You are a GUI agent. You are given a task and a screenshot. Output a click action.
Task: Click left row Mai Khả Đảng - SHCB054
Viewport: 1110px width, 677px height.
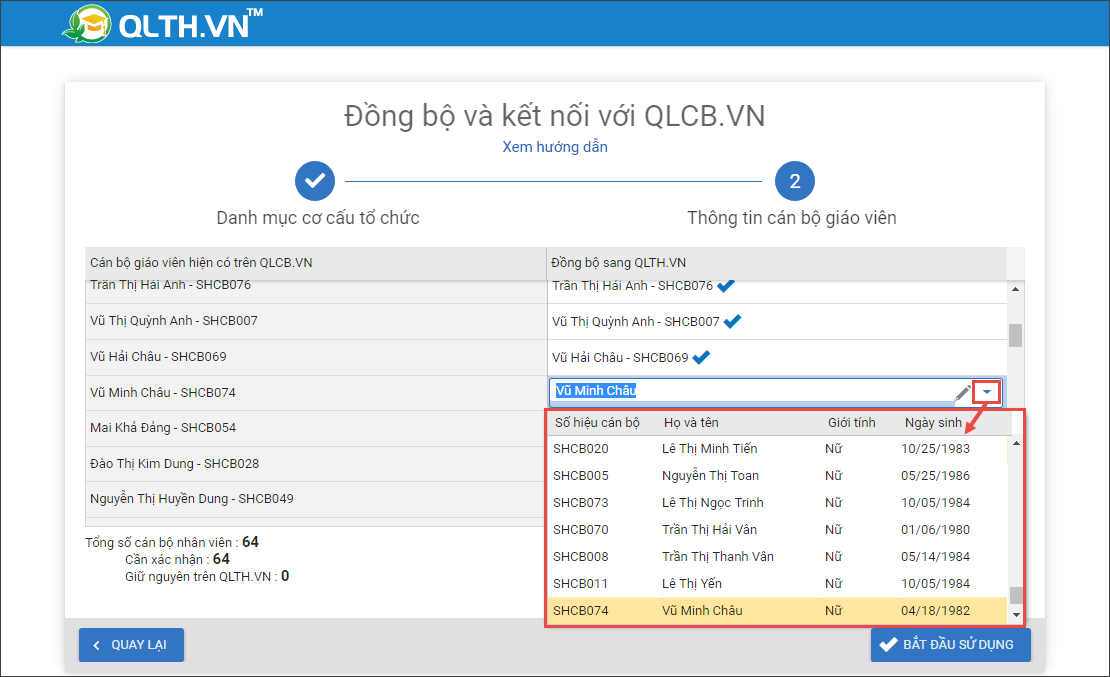[x=316, y=428]
